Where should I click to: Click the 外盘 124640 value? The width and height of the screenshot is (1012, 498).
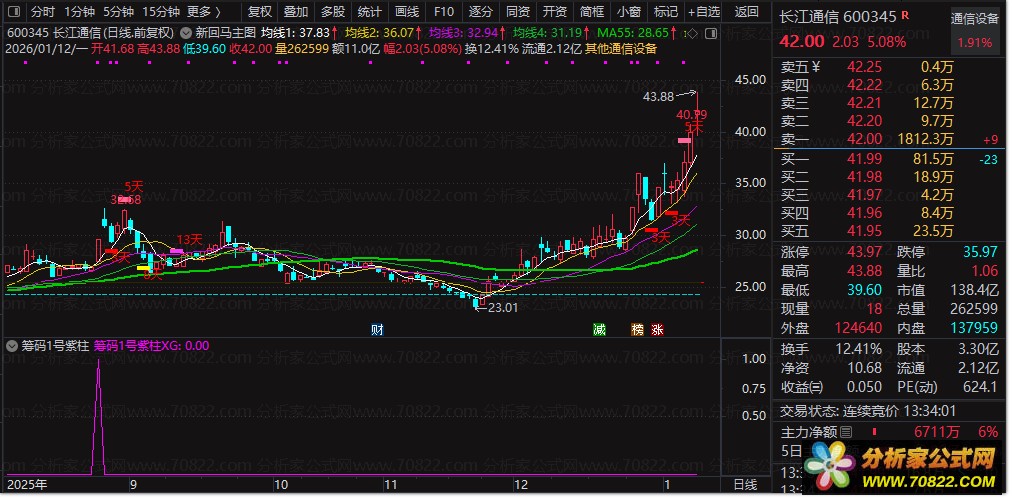click(x=857, y=328)
